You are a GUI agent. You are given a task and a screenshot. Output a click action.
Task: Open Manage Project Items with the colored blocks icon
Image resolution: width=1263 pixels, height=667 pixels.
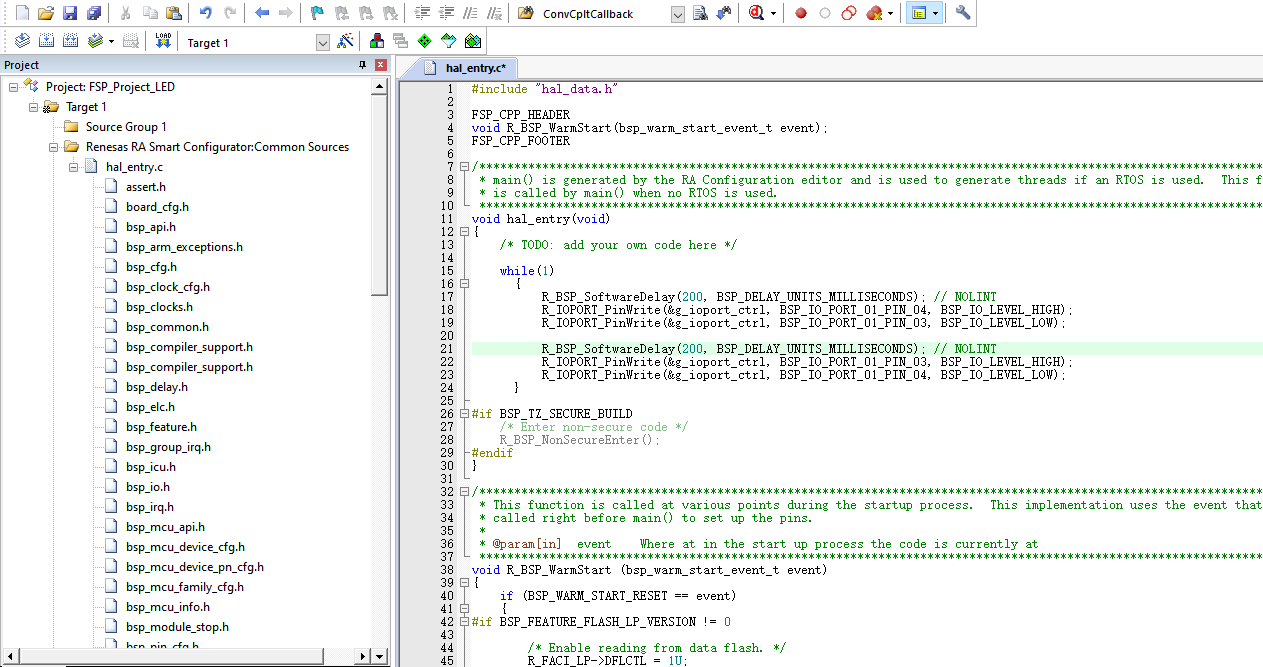coord(377,41)
